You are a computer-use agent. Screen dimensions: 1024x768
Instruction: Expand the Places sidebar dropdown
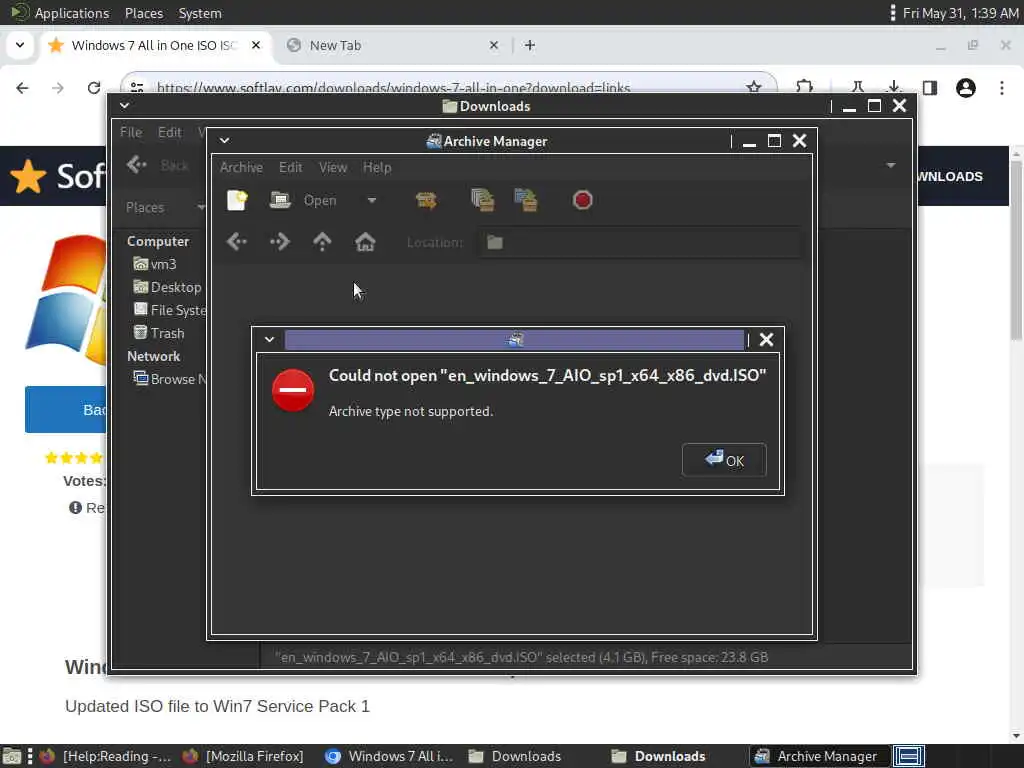pyautogui.click(x=200, y=207)
